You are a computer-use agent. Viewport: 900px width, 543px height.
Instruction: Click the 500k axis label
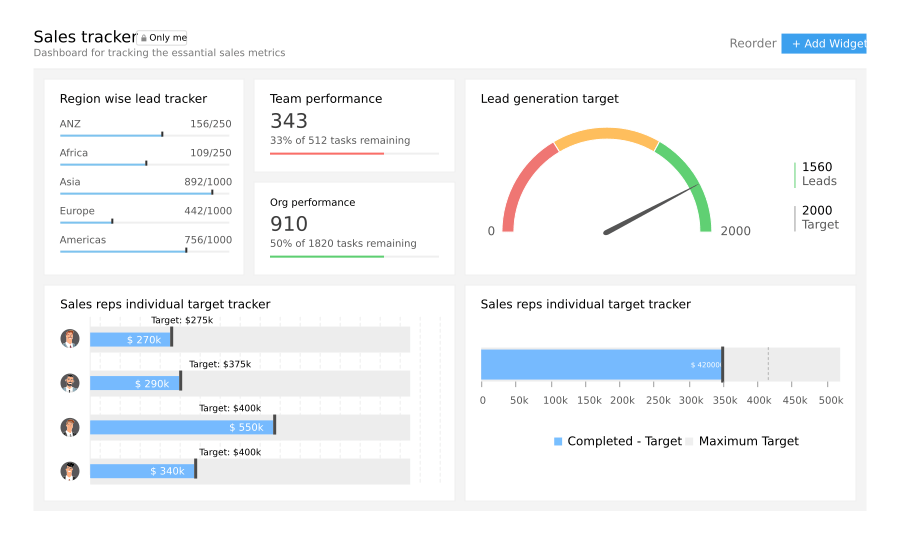831,401
